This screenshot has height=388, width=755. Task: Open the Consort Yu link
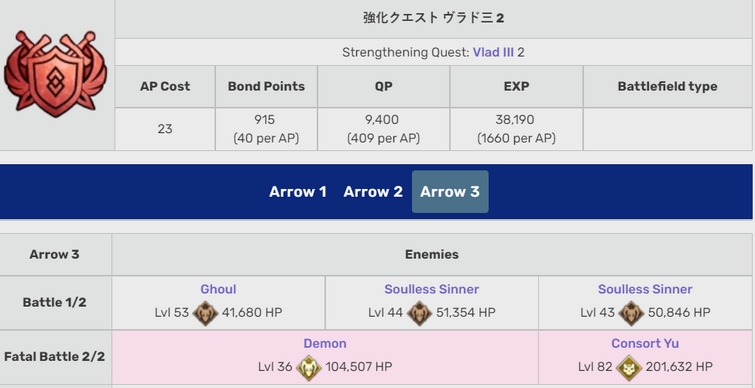click(645, 344)
